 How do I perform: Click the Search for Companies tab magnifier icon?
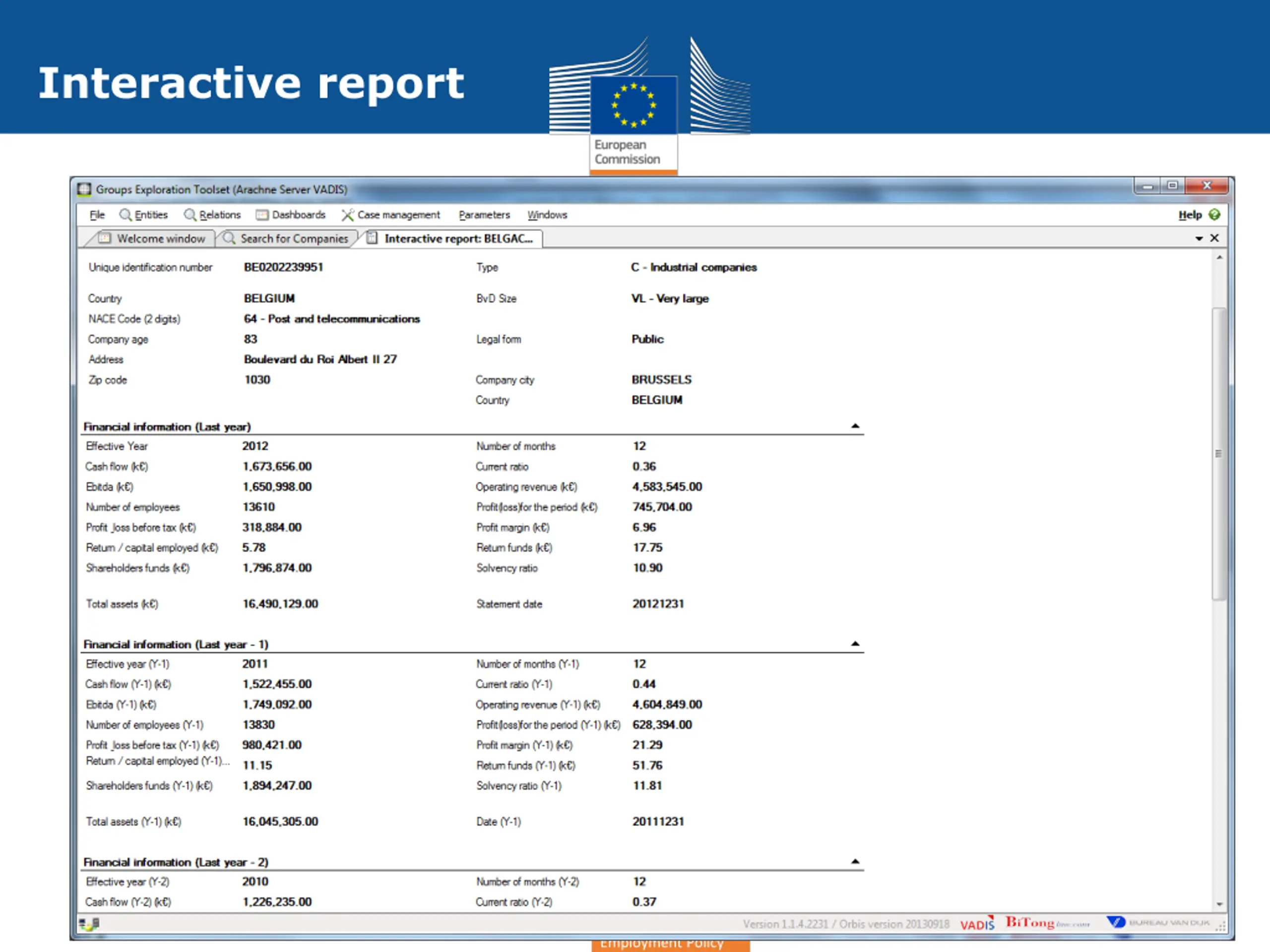click(x=229, y=238)
